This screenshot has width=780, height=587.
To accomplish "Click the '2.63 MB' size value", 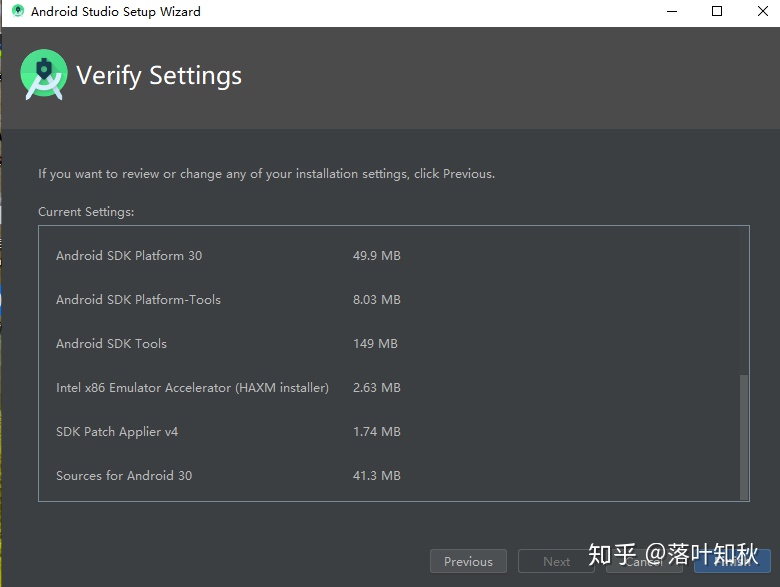I will coord(377,388).
